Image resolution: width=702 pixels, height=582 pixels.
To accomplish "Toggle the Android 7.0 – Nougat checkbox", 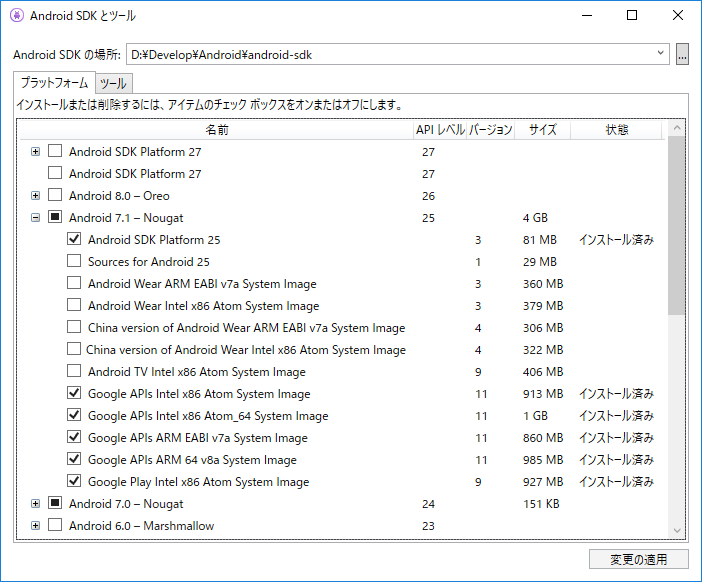I will (55, 503).
